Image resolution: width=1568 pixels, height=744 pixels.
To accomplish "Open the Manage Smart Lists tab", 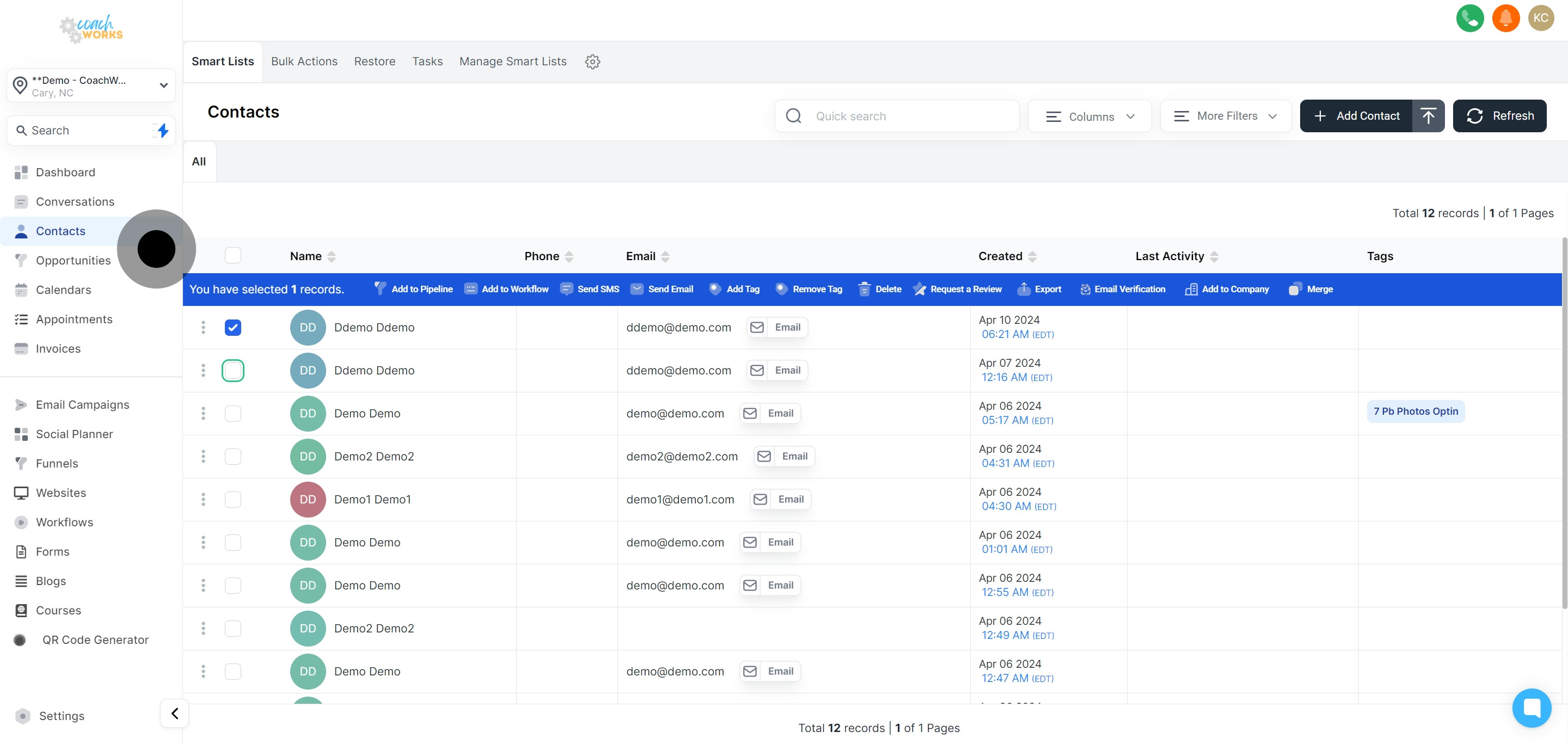I will (512, 62).
